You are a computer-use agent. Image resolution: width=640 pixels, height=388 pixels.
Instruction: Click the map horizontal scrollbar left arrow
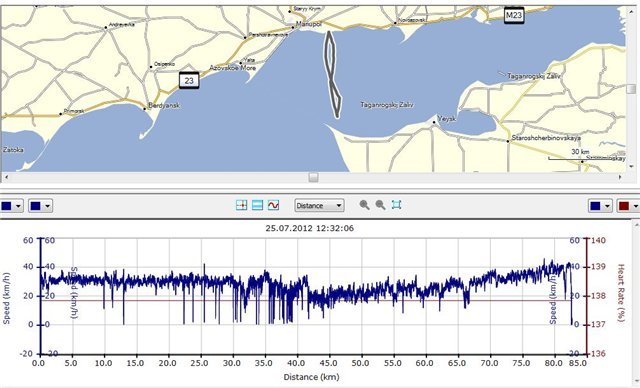6,177
